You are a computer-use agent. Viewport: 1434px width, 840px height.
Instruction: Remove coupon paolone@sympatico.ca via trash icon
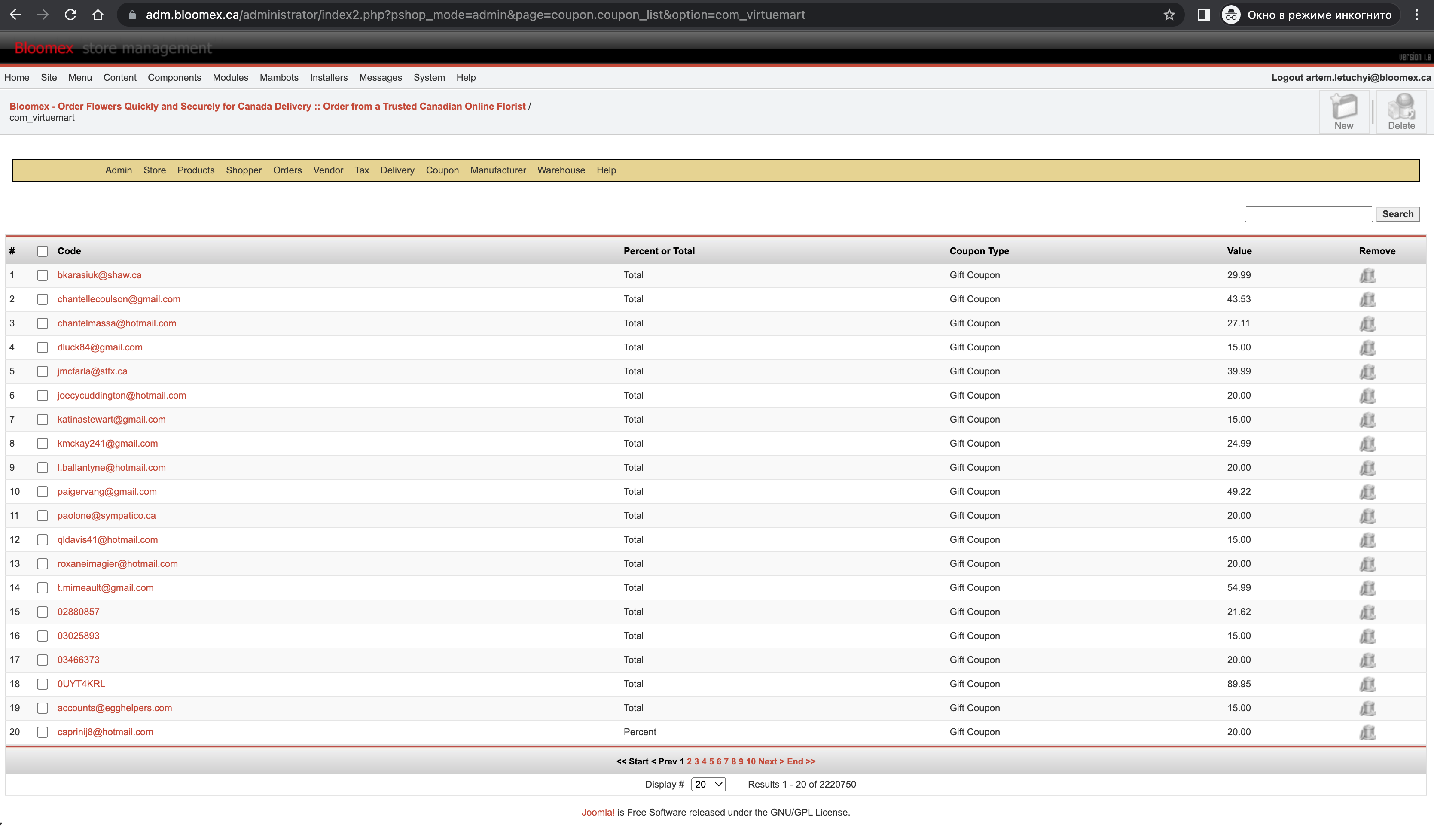pos(1367,516)
